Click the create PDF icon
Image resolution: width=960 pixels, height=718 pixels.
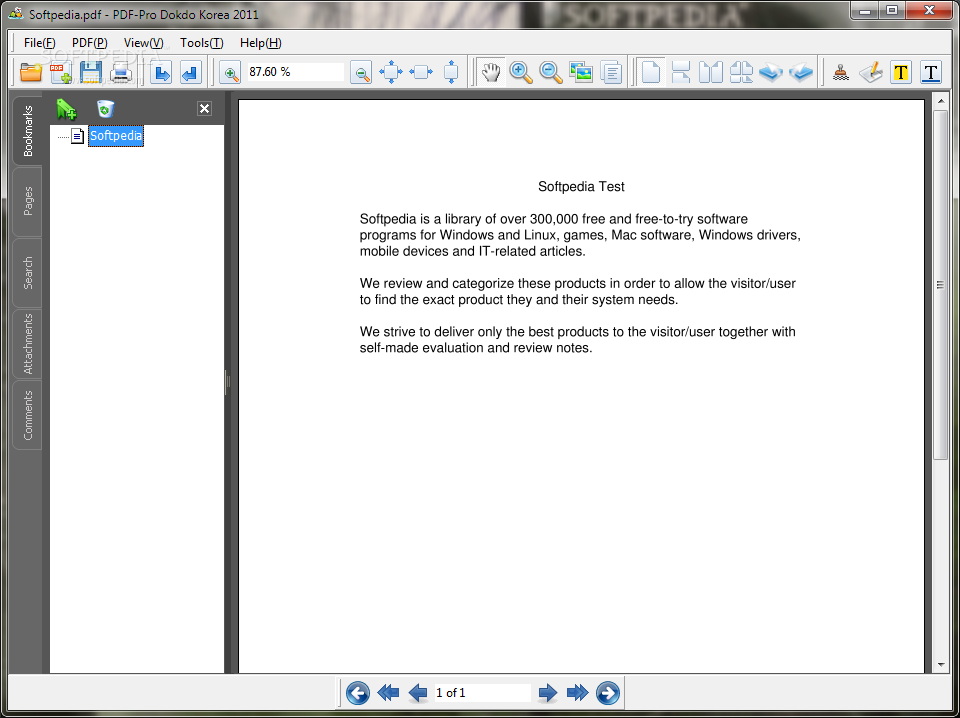(60, 72)
